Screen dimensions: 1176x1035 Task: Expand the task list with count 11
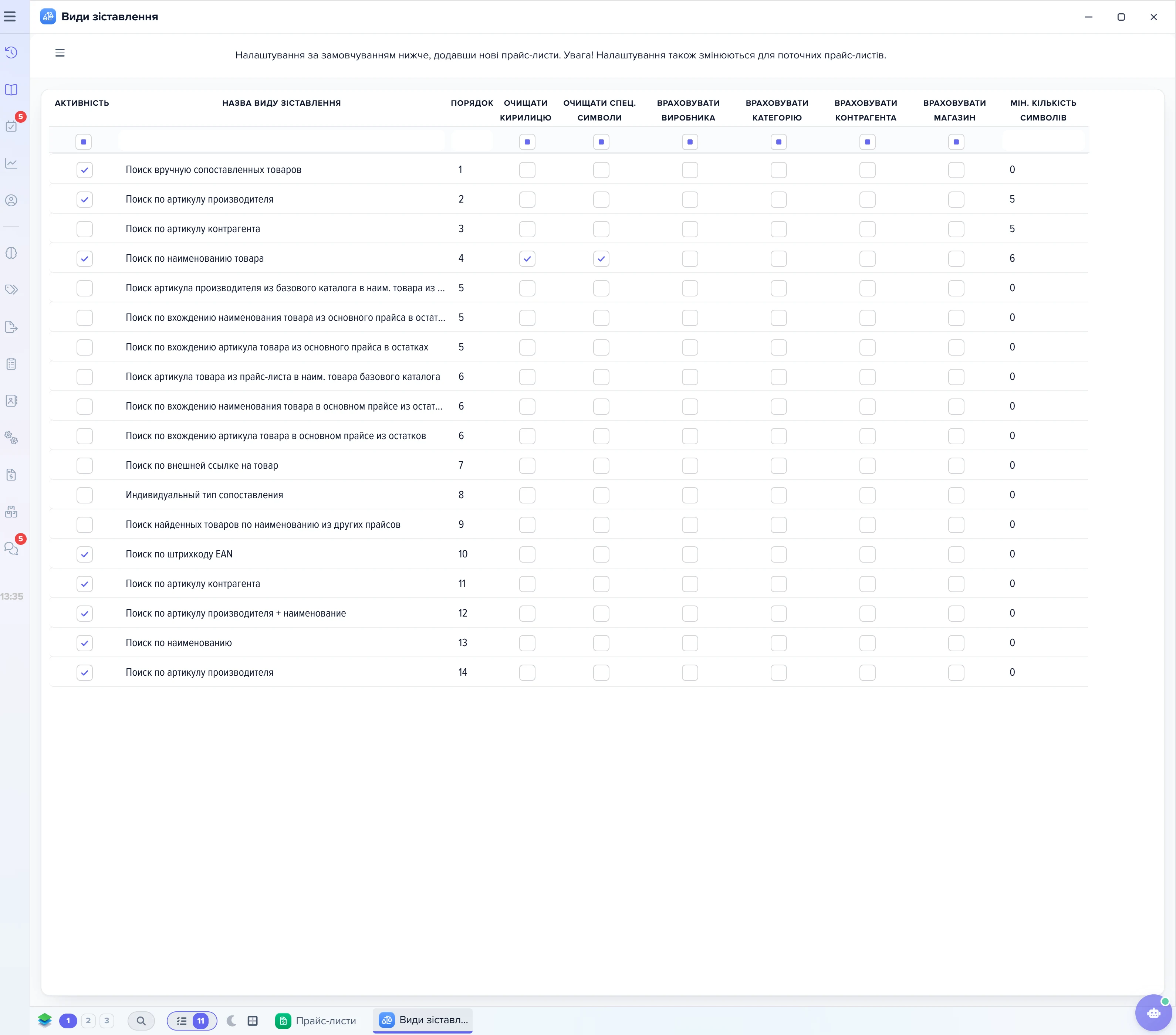[x=192, y=1021]
